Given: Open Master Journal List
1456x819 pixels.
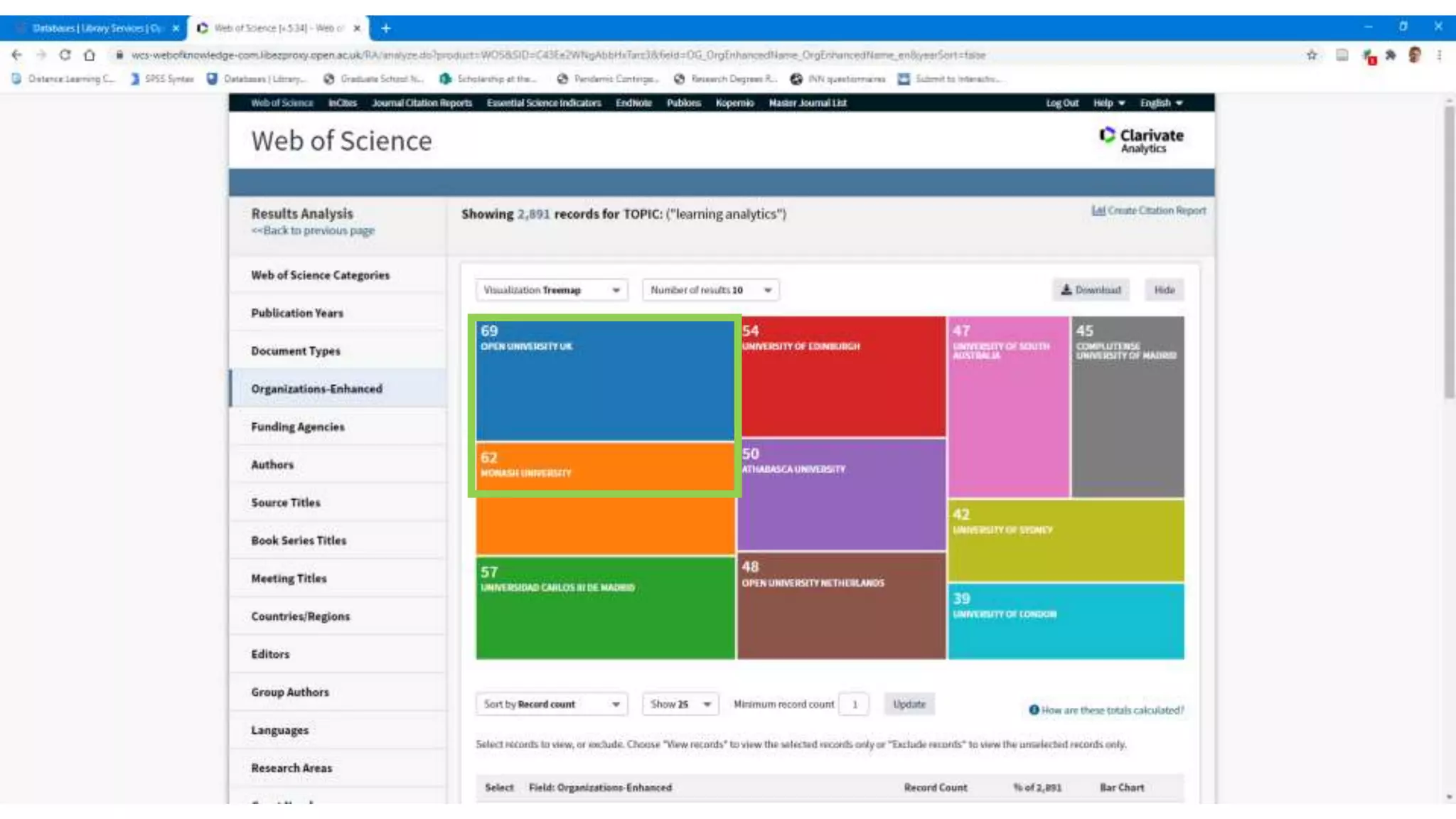Looking at the screenshot, I should click(x=808, y=103).
